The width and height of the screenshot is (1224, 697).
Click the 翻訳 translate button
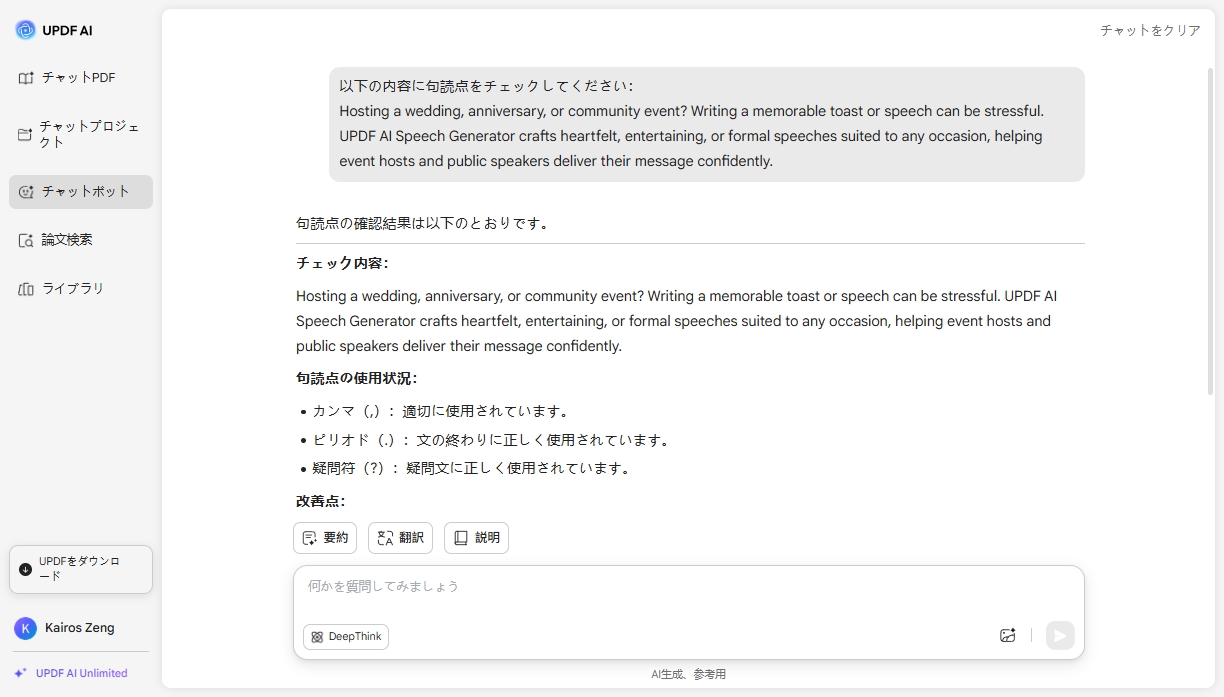[400, 538]
